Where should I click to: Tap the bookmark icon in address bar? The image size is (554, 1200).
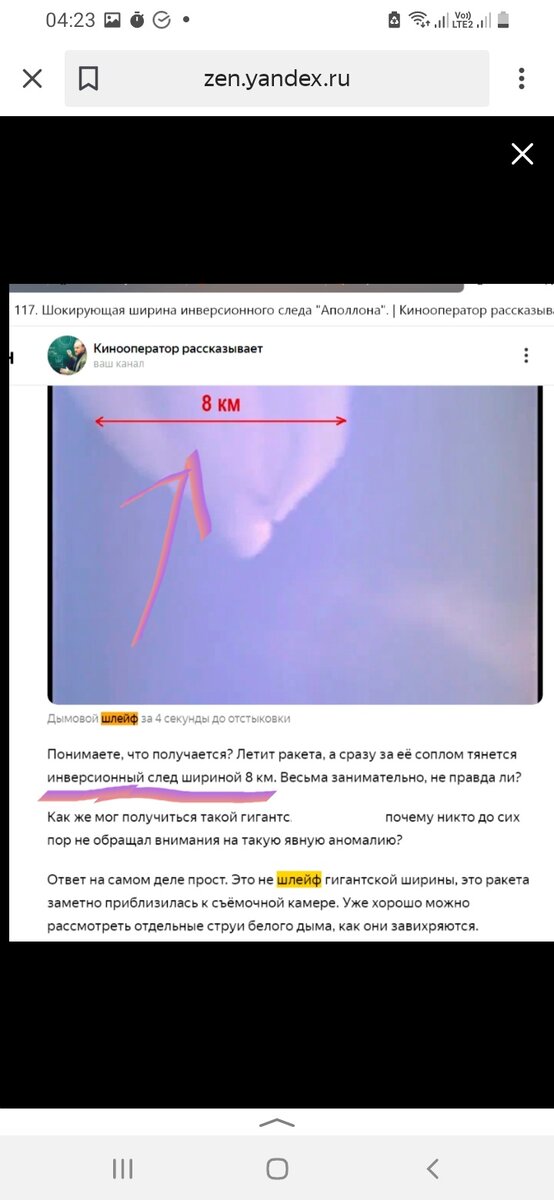click(88, 79)
